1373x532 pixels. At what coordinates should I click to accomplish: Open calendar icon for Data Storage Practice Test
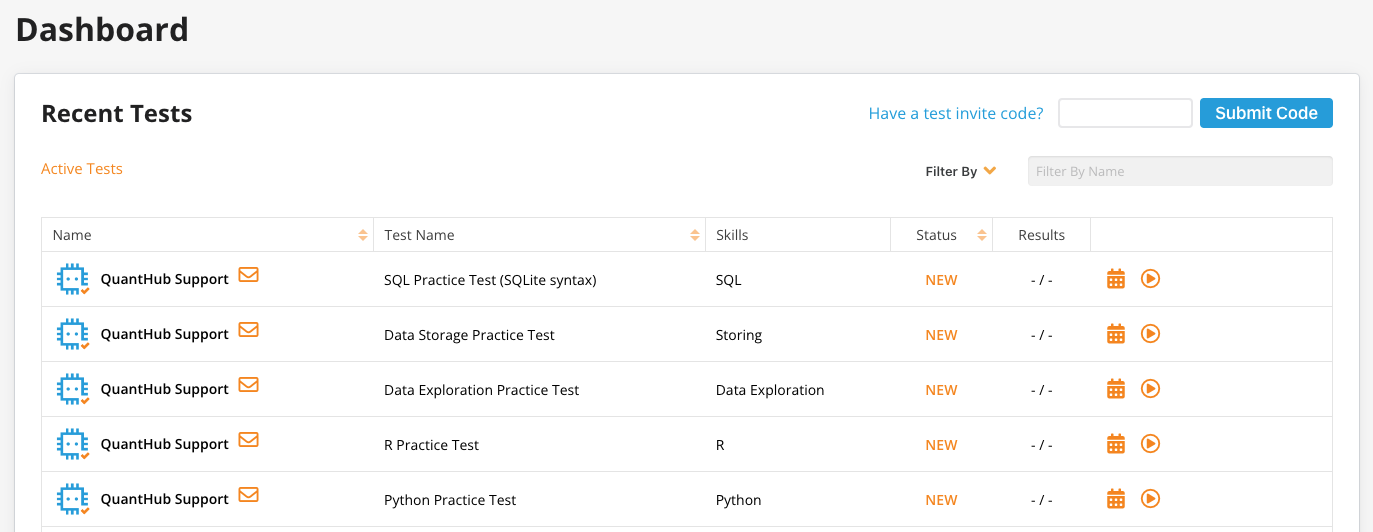(x=1116, y=334)
